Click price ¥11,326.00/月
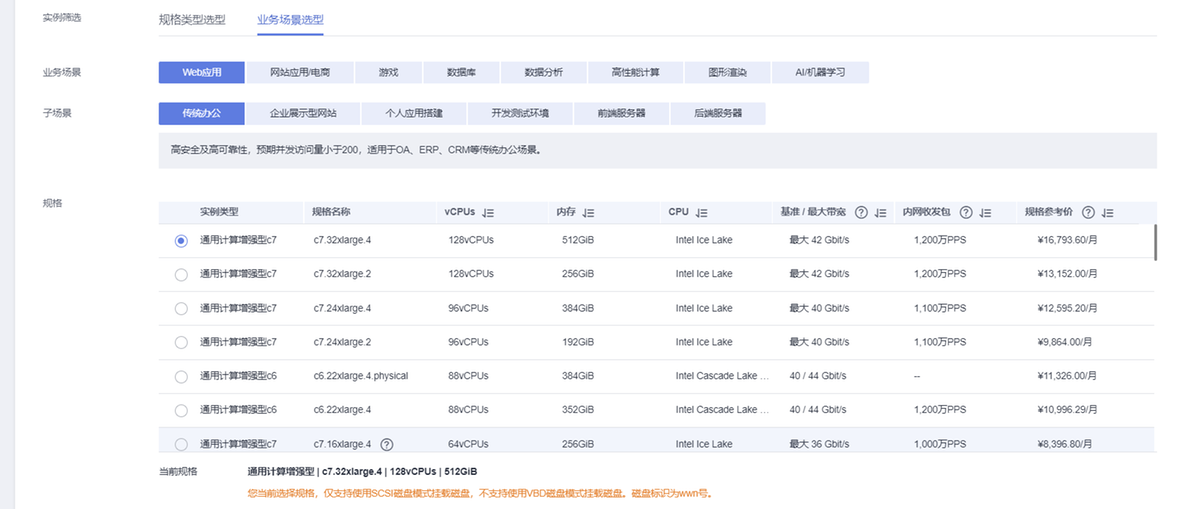Viewport: 1199px width, 509px height. point(1067,376)
